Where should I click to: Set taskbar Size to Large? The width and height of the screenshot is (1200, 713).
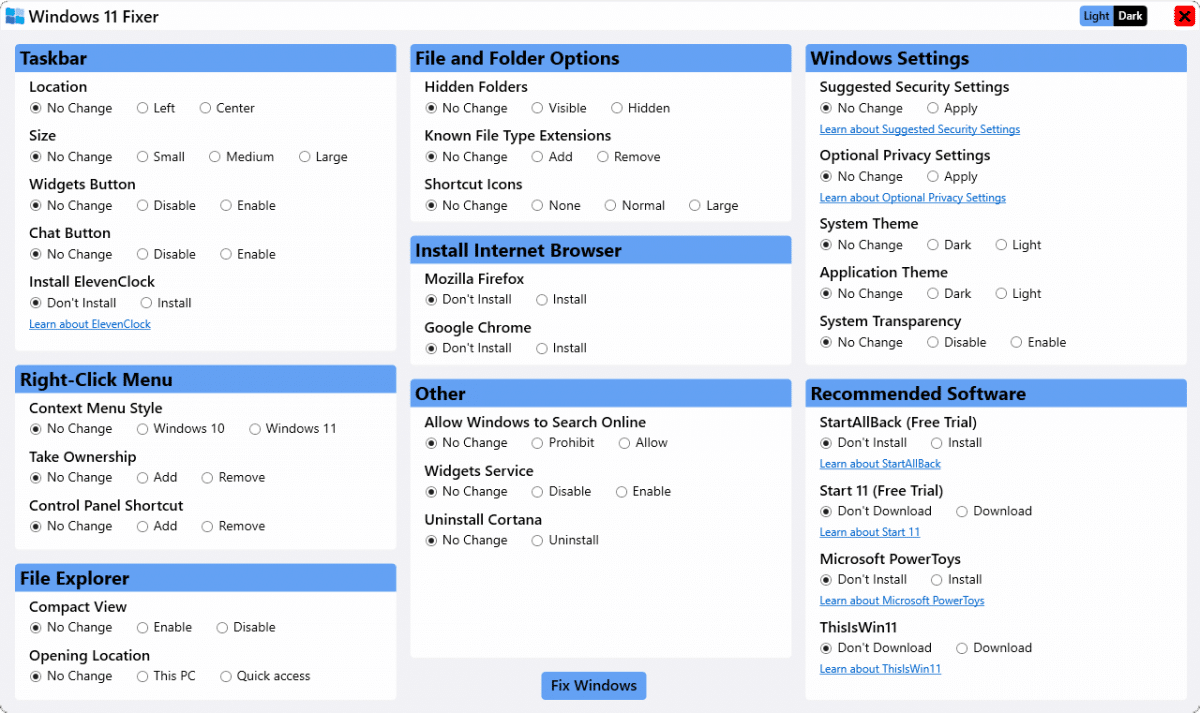coord(304,156)
